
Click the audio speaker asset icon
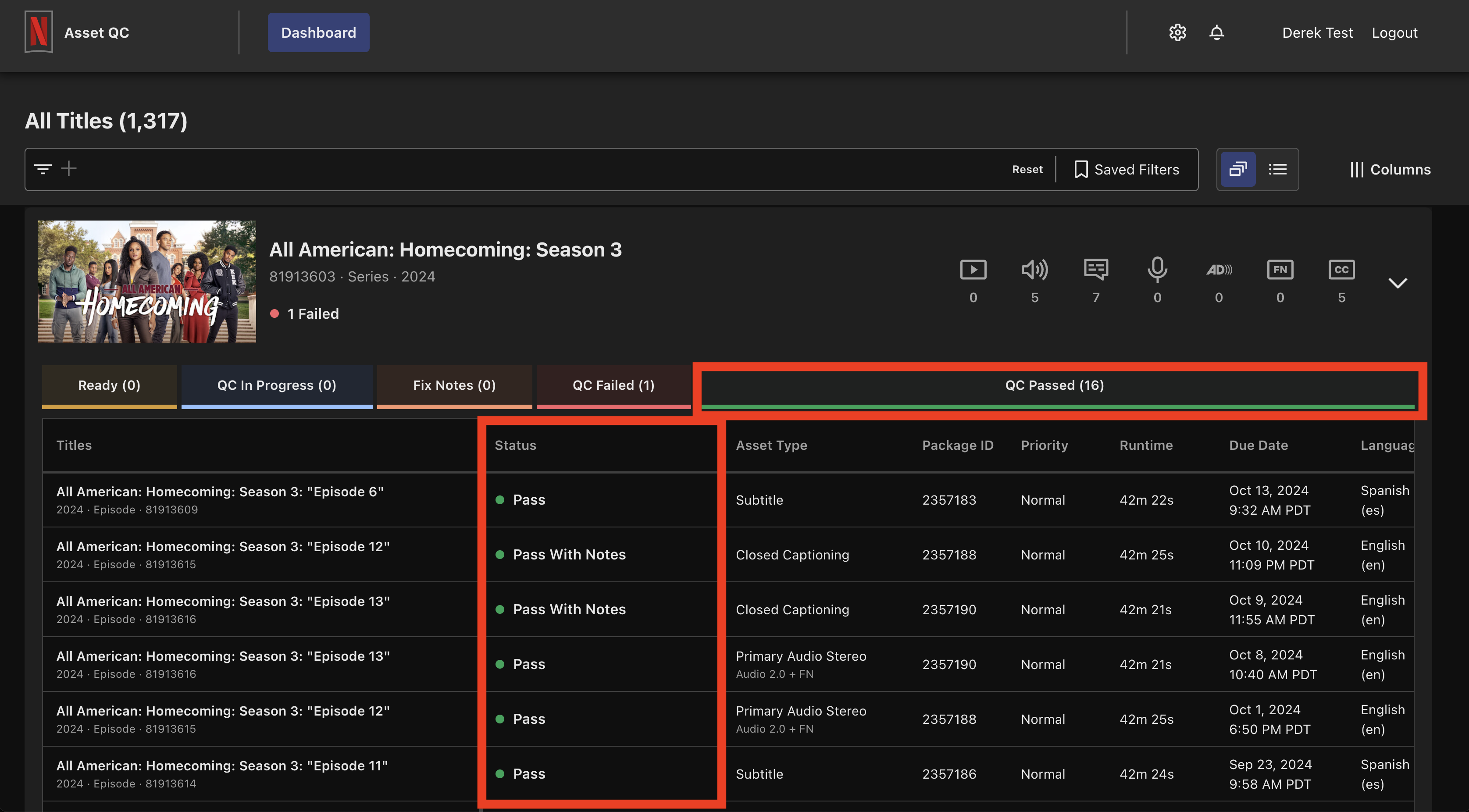click(1034, 269)
